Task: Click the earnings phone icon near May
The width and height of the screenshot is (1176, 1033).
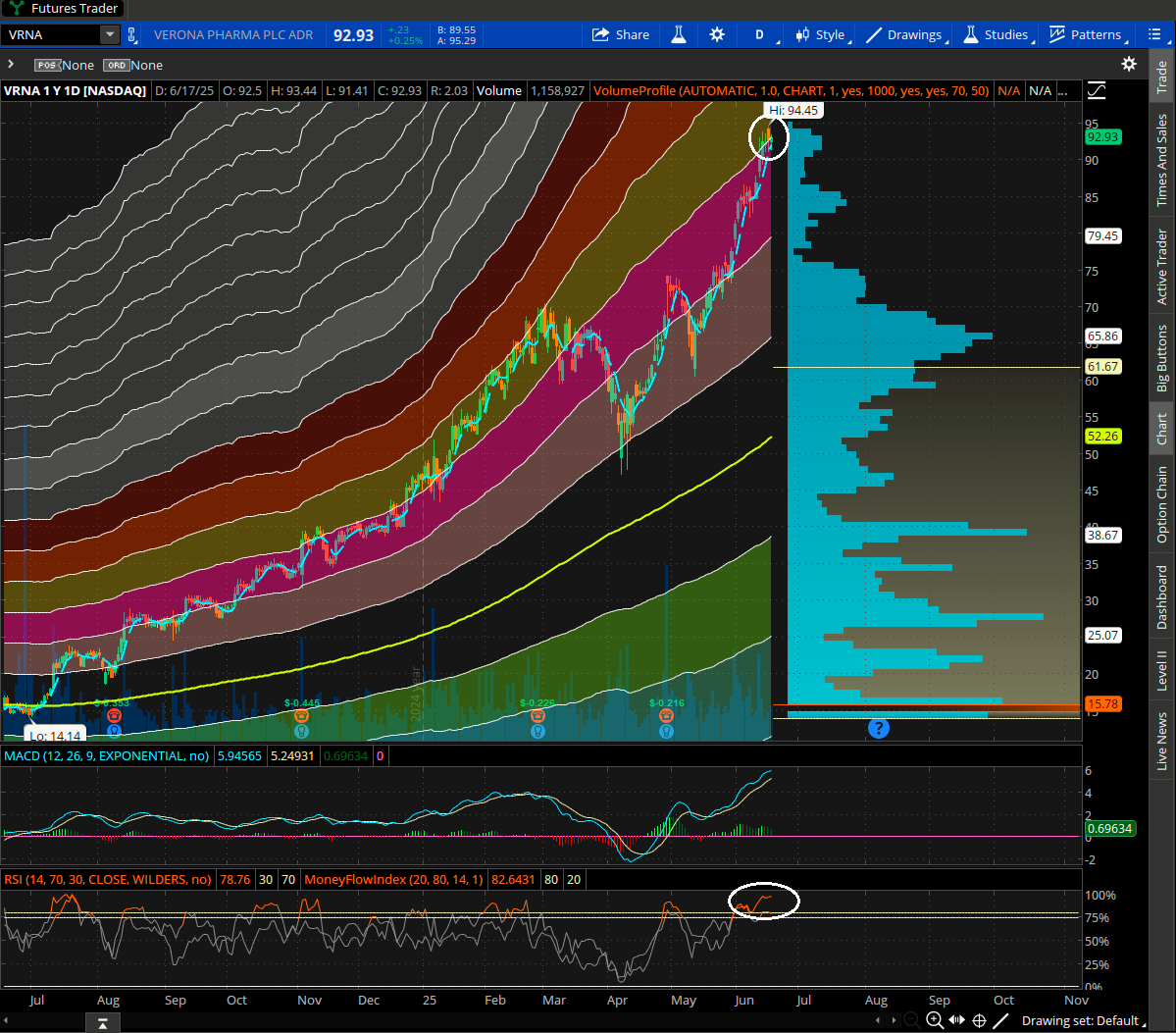Action: point(666,716)
